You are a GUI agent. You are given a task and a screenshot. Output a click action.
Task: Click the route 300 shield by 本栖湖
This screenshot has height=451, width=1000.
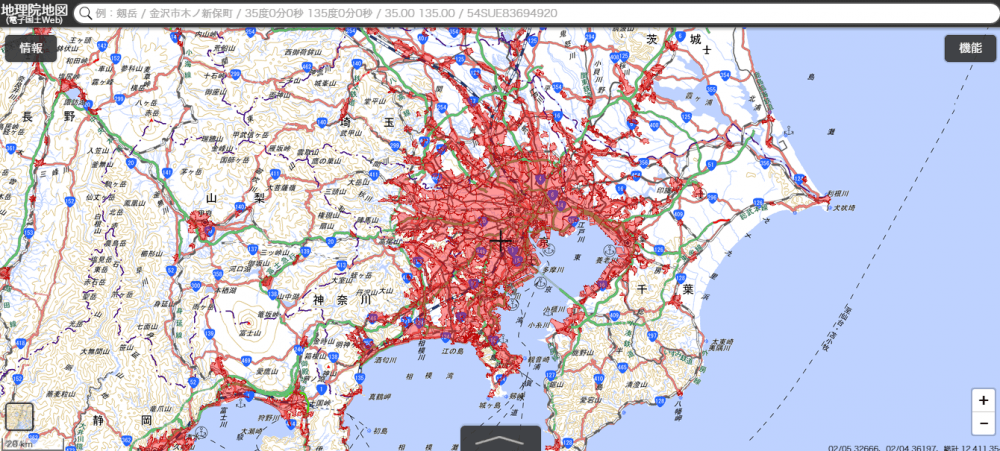click(x=196, y=285)
